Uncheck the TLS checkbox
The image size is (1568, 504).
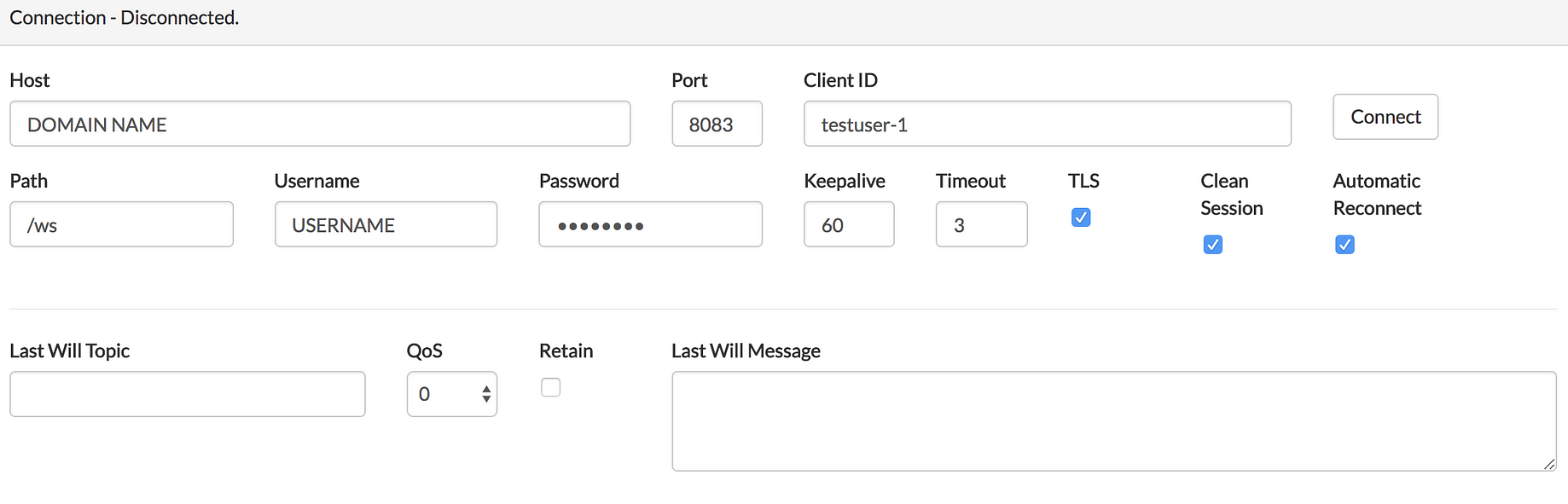point(1081,217)
